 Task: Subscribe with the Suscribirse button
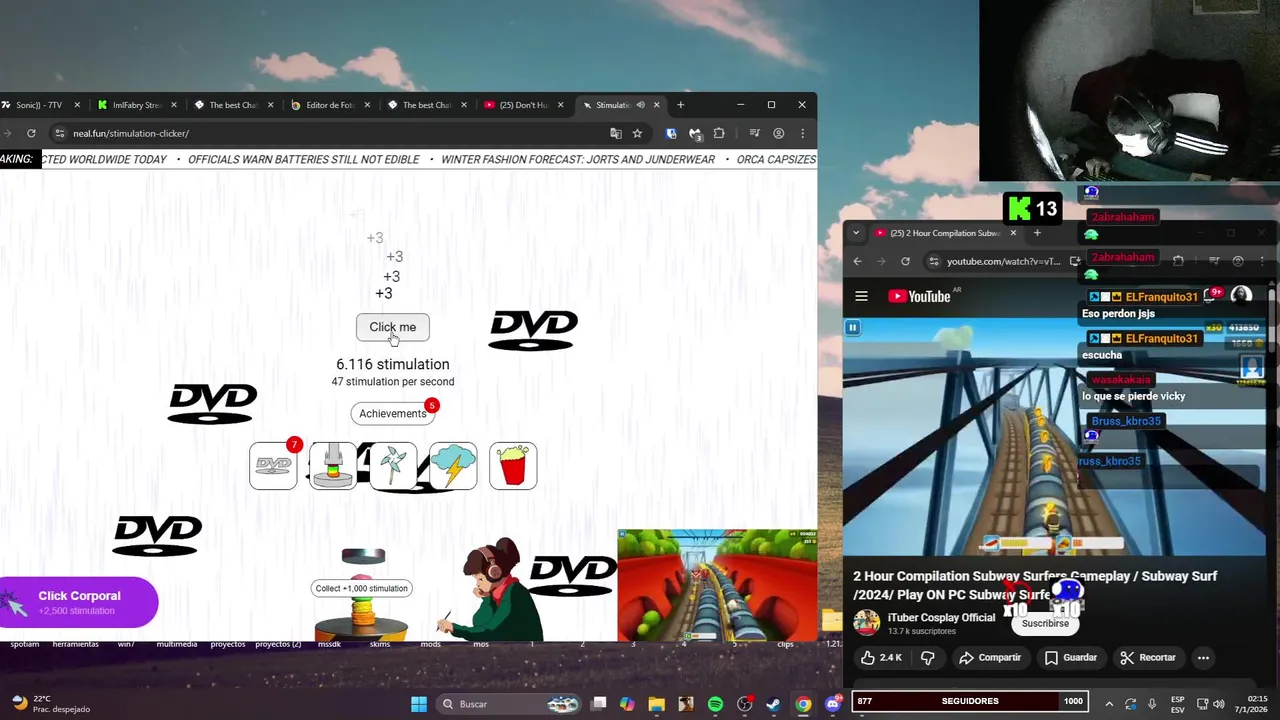point(1045,623)
